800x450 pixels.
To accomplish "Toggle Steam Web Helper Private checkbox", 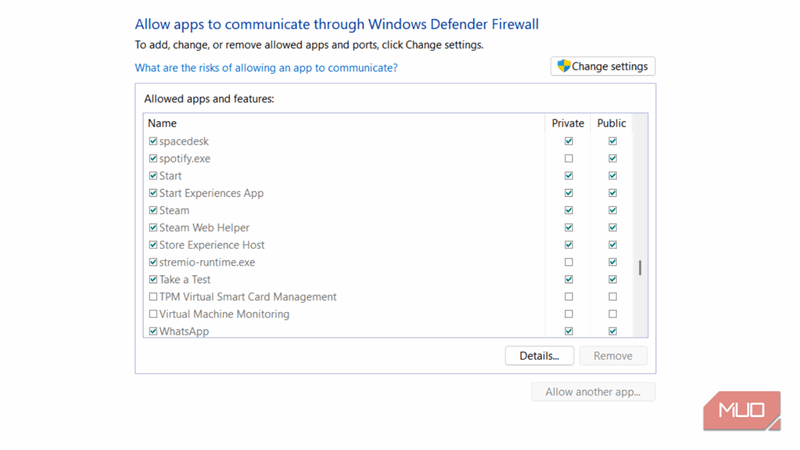I will pyautogui.click(x=568, y=228).
